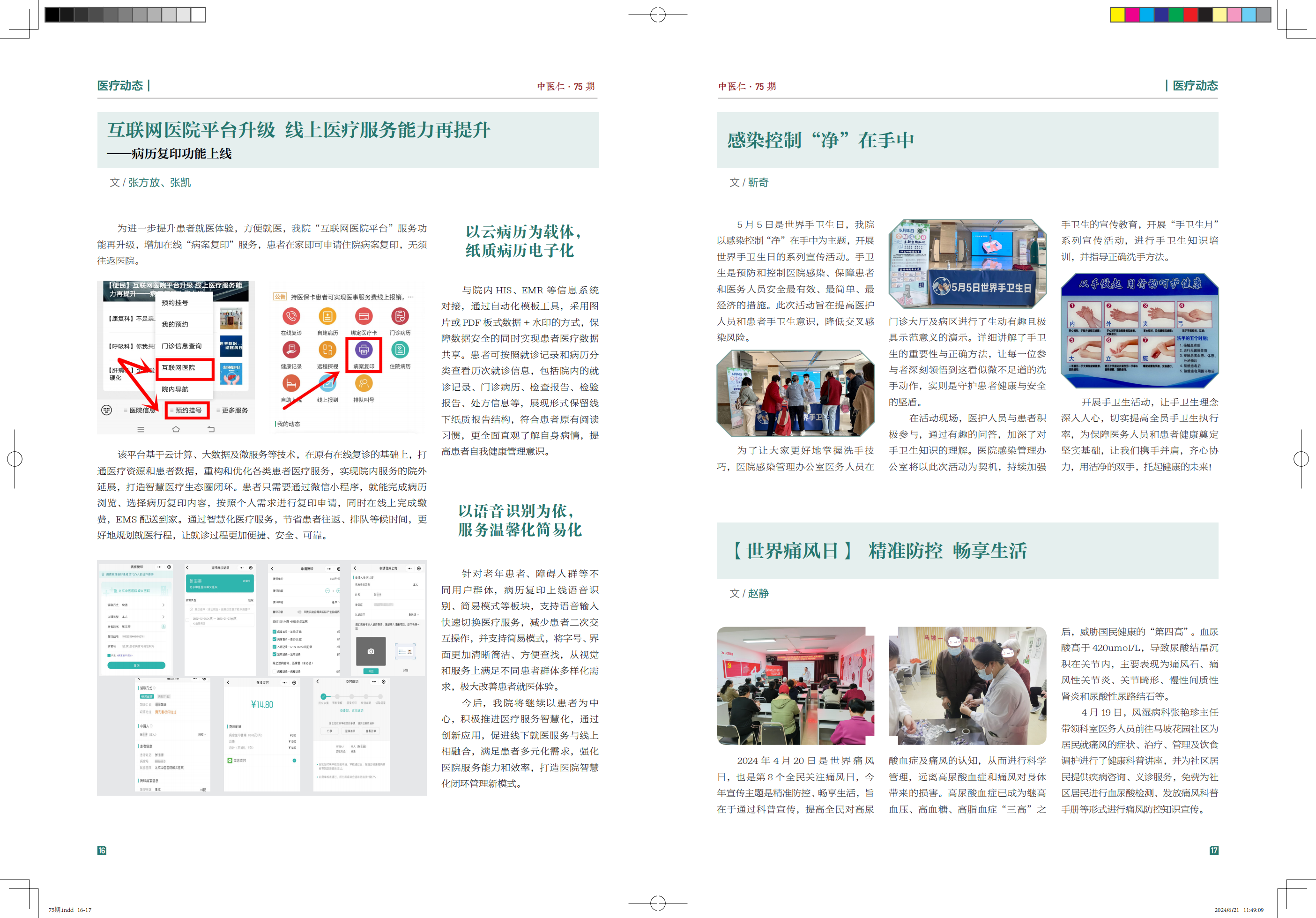This screenshot has height=918, width=1316.
Task: Check the 病程记录 checkbox
Action: 275,672
